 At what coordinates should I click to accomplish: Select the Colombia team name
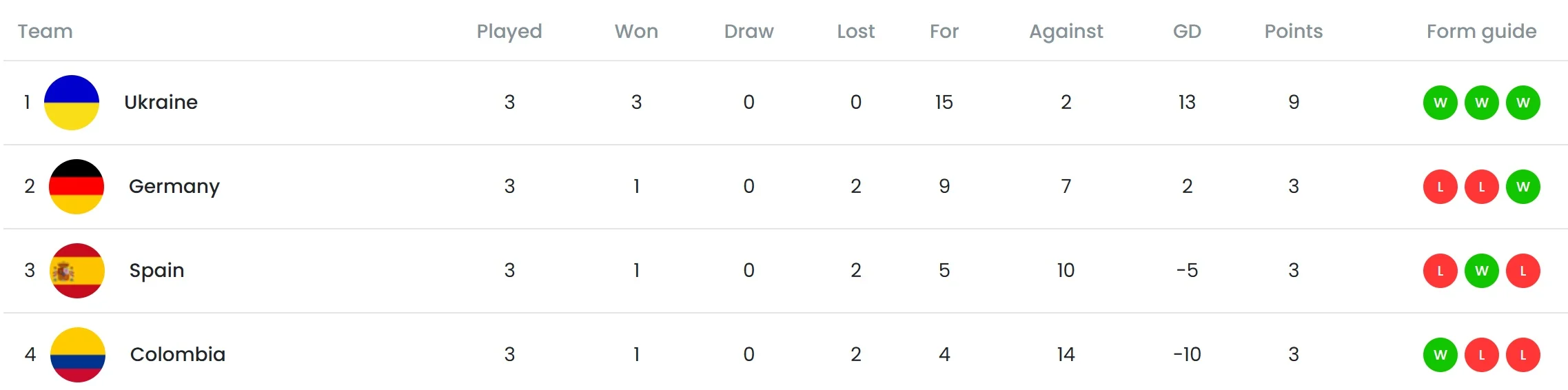coord(178,355)
